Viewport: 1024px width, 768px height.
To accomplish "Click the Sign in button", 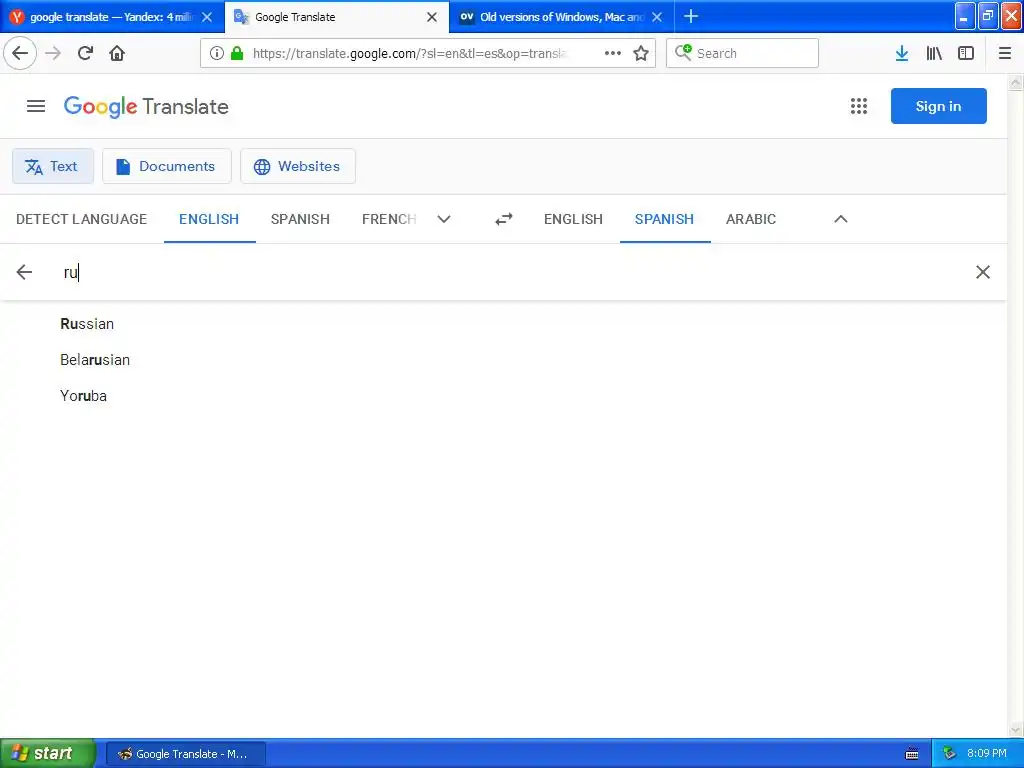I will [938, 106].
